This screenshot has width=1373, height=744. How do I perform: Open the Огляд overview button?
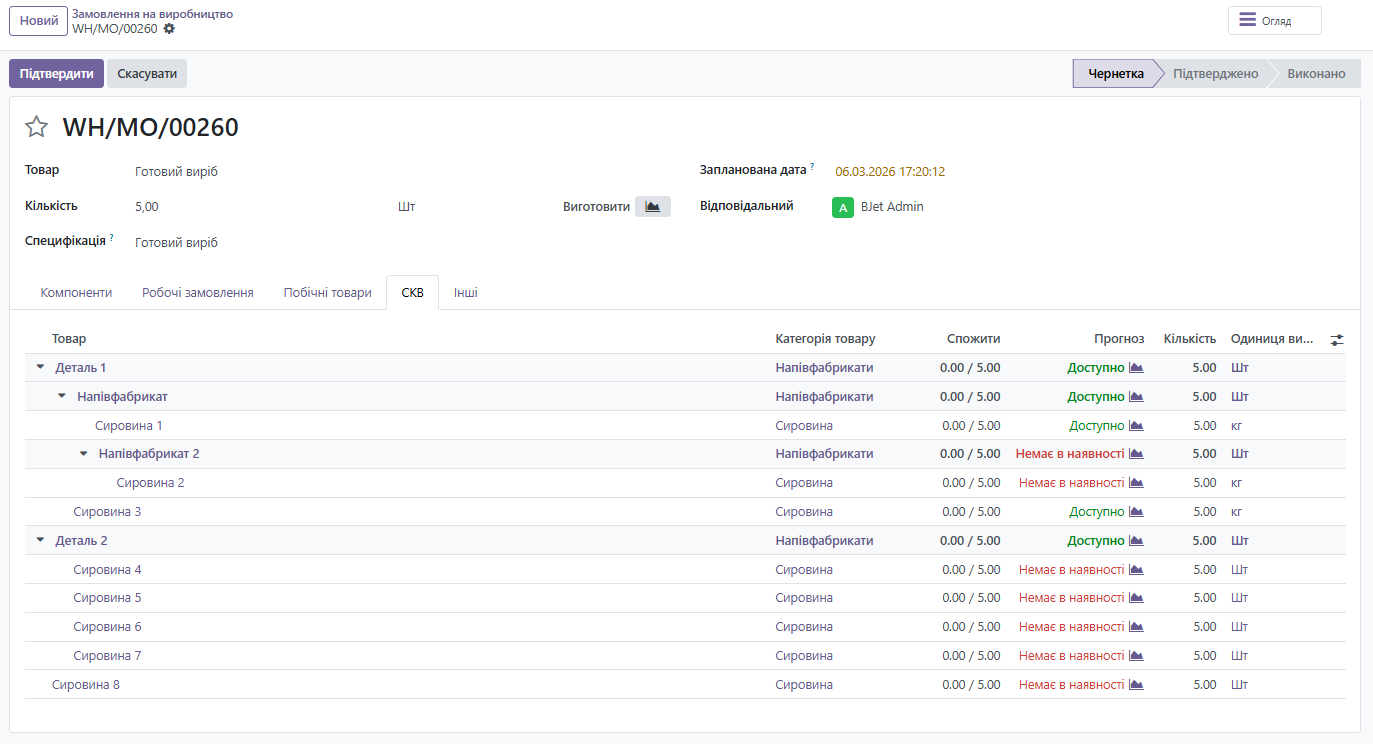click(x=1274, y=21)
